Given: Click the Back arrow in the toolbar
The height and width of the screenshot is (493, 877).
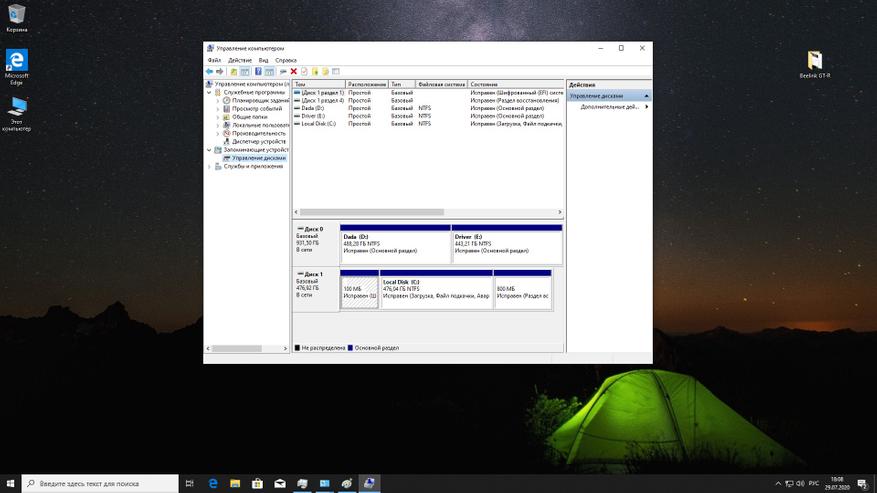Looking at the screenshot, I should pos(210,71).
